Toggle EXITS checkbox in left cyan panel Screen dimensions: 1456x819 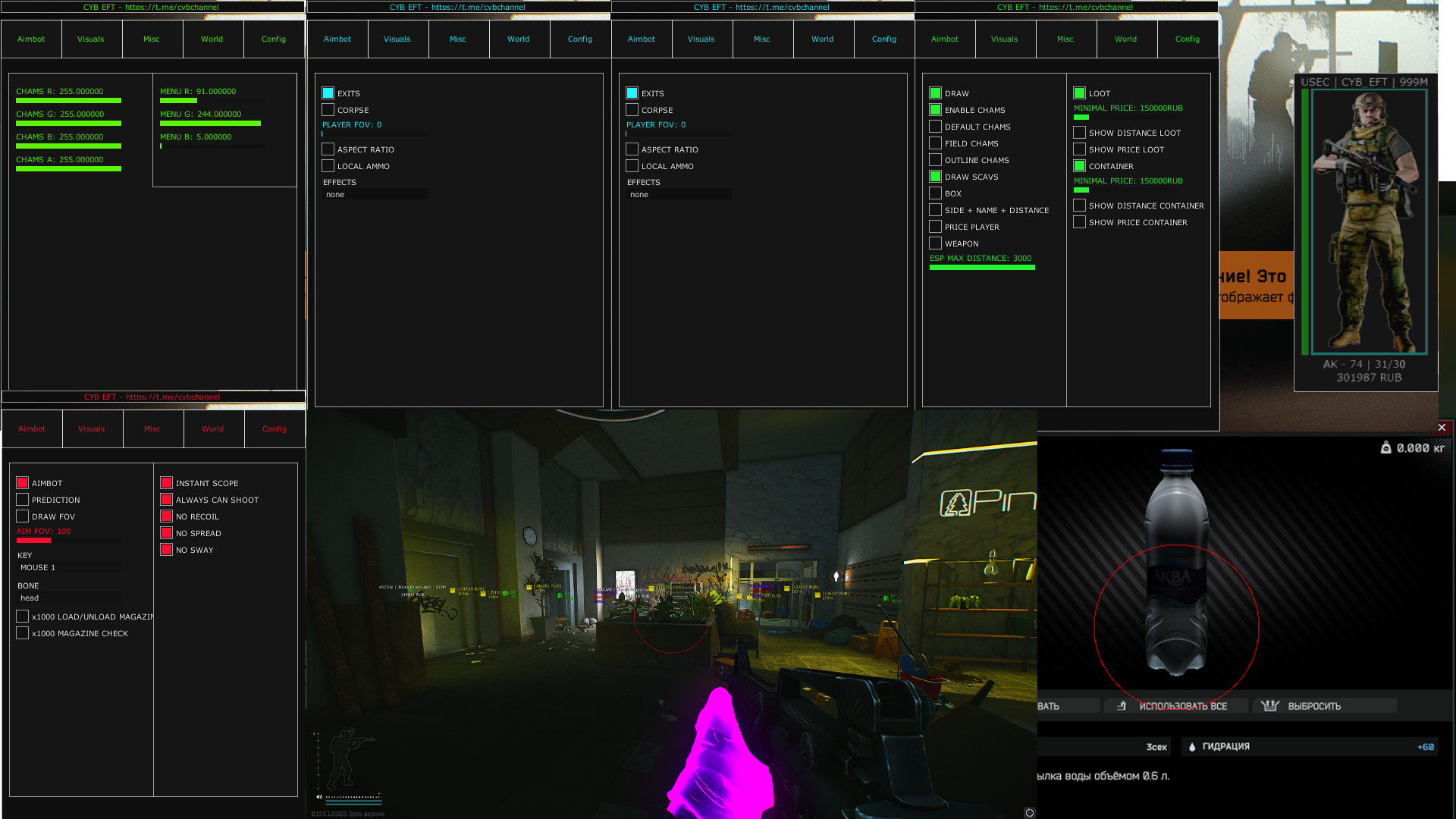coord(328,93)
